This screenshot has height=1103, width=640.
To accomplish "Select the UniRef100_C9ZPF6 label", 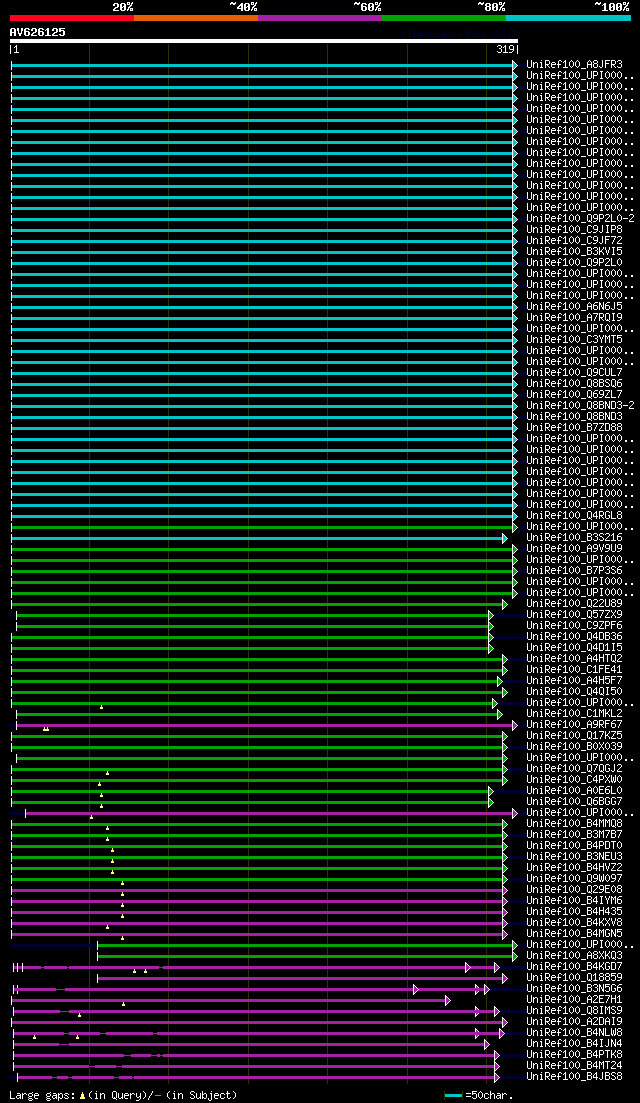I will [x=574, y=626].
